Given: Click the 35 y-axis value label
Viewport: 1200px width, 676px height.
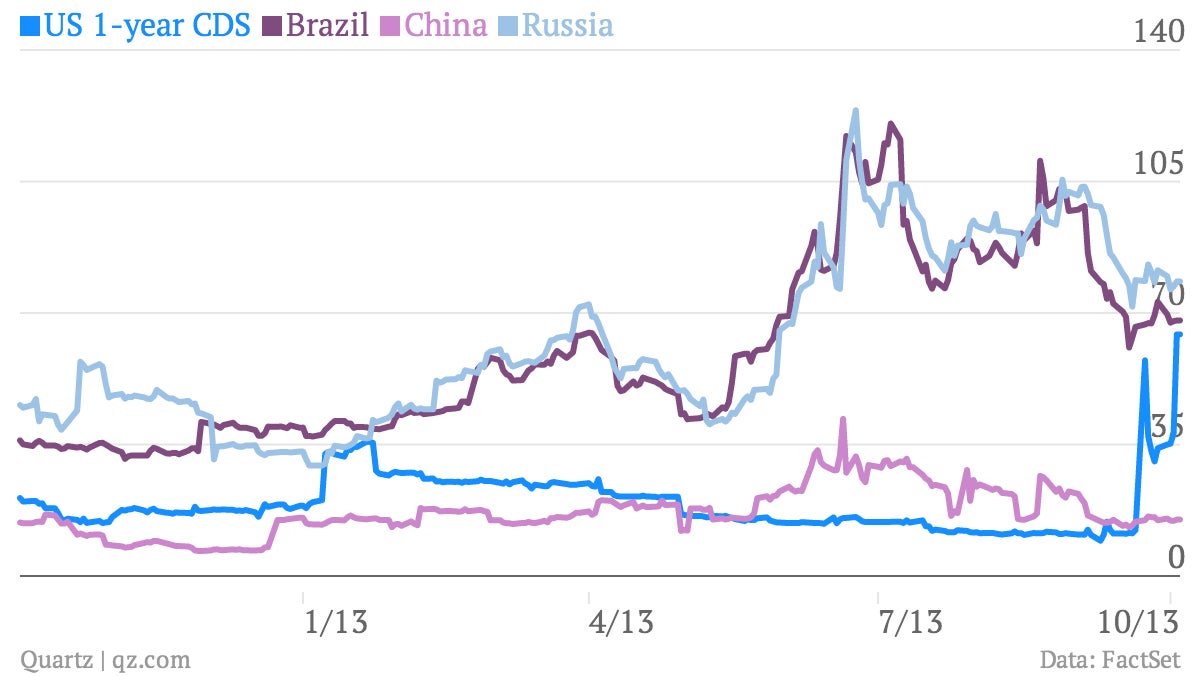Looking at the screenshot, I should (1165, 427).
